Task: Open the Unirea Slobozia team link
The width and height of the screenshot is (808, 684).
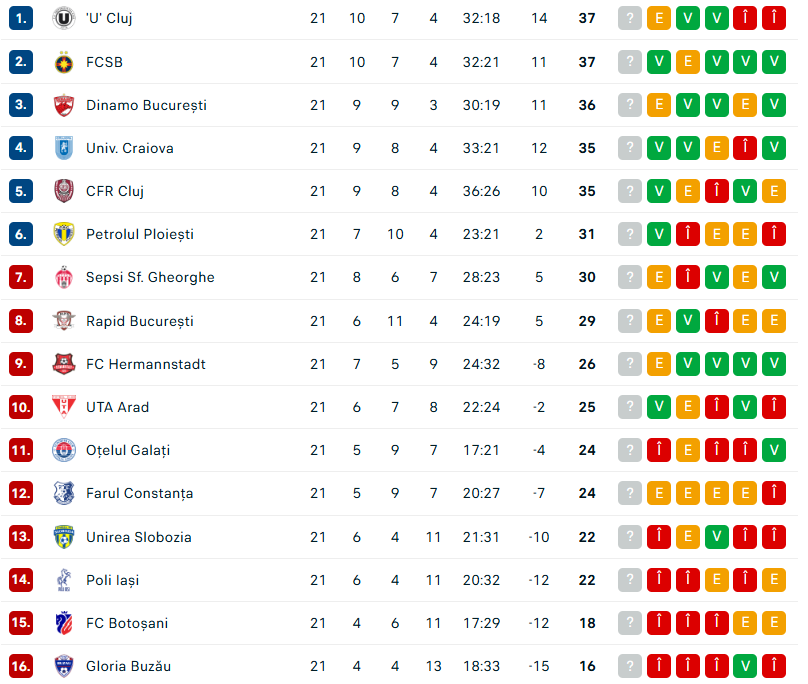Action: [x=138, y=537]
